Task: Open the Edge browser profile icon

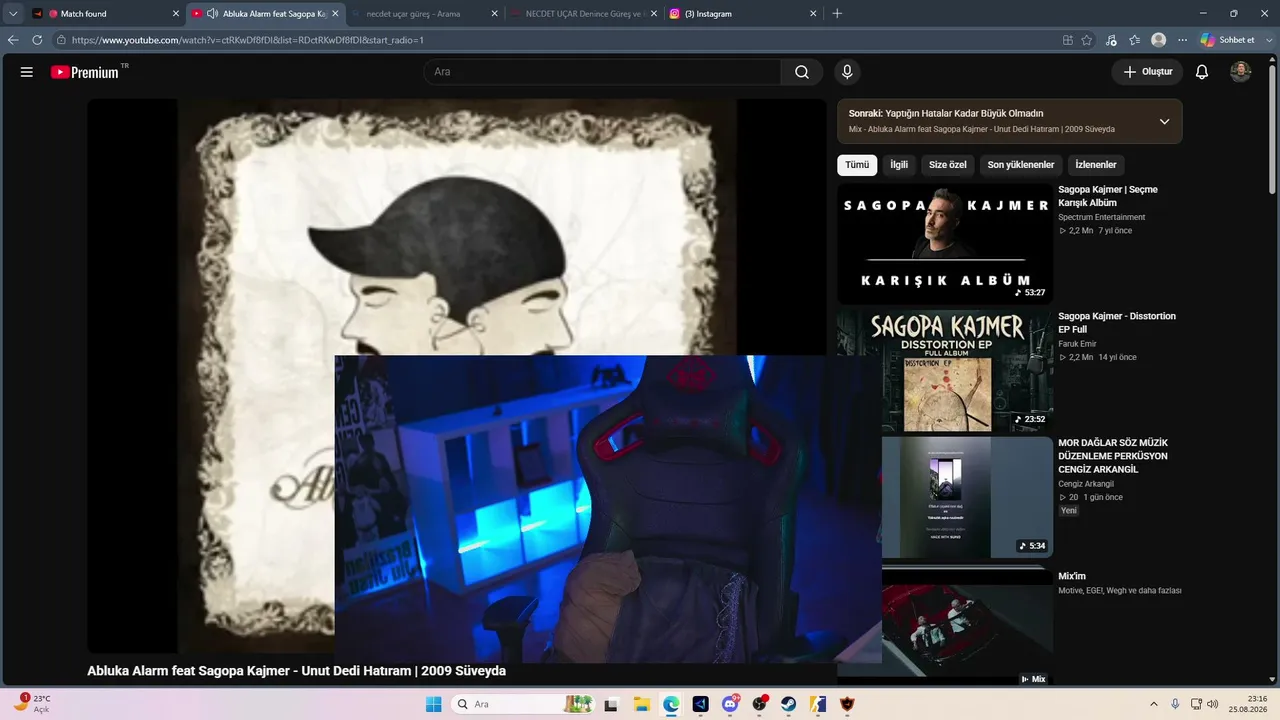Action: (1158, 40)
